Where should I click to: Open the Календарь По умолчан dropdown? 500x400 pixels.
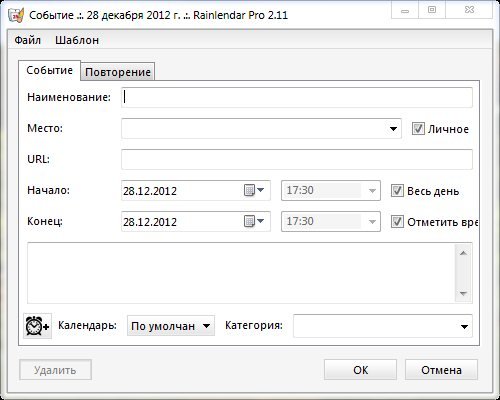click(x=171, y=326)
